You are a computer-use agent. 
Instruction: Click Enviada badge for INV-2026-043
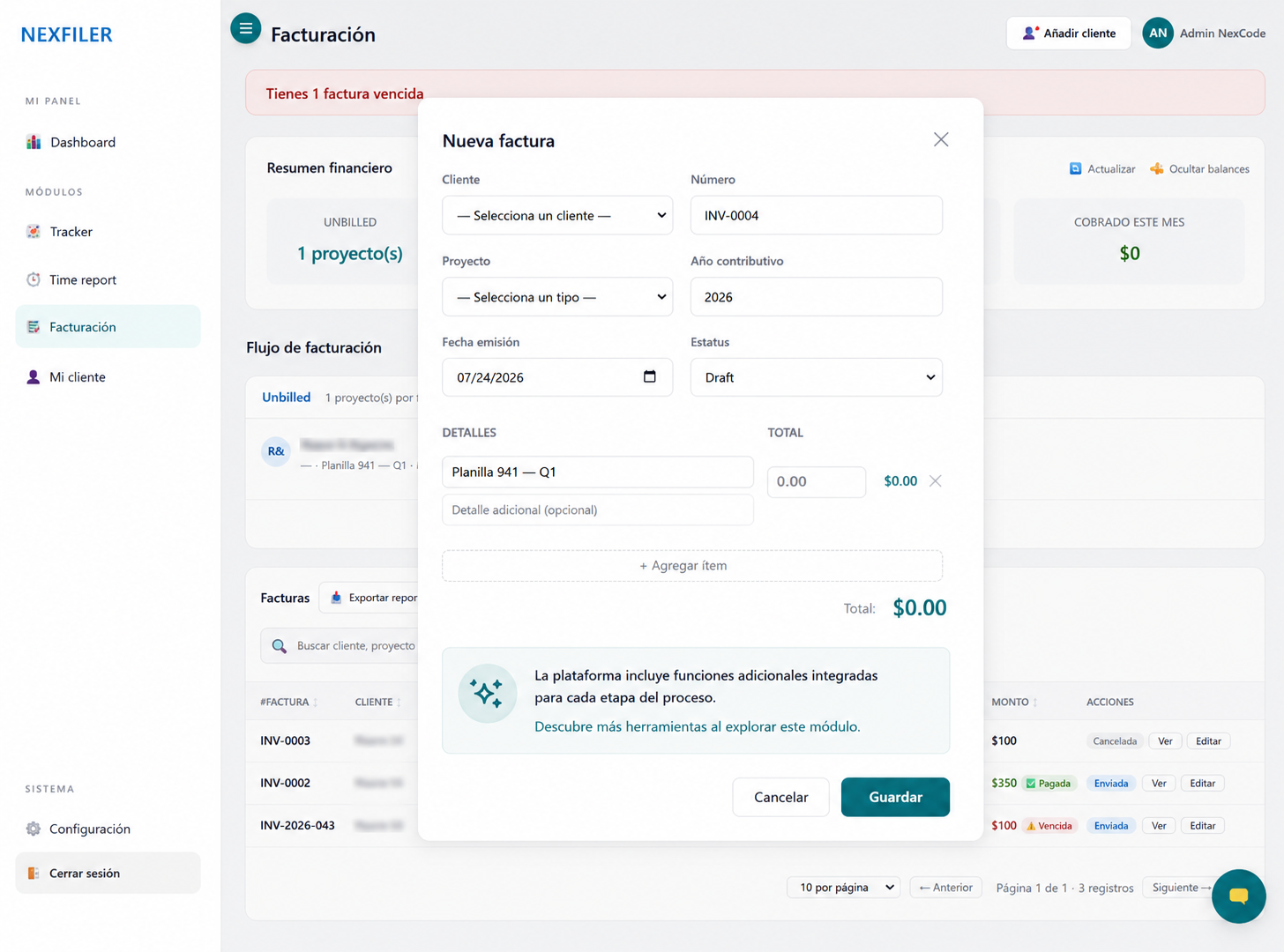tap(1111, 826)
